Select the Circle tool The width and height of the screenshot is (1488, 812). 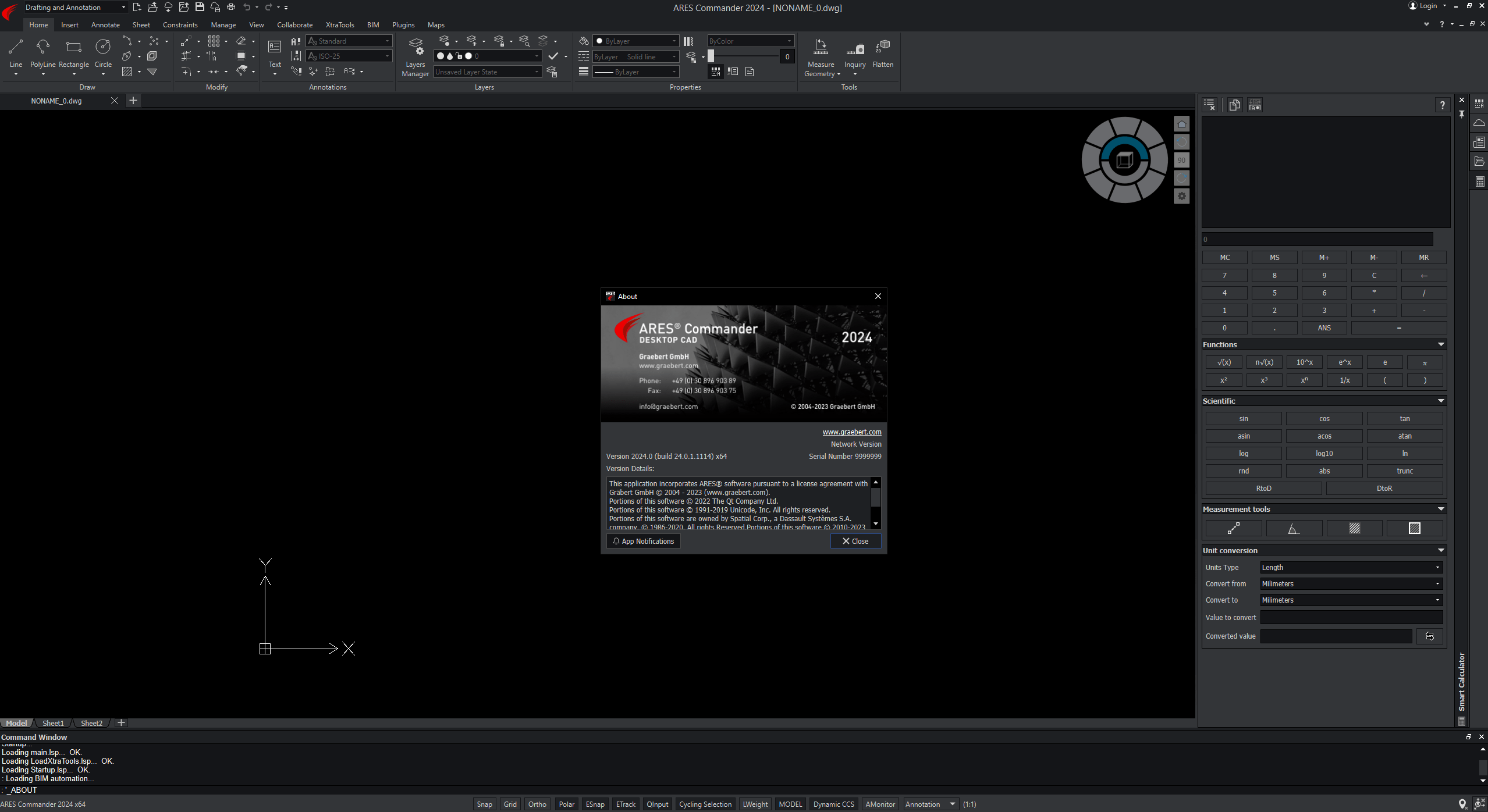pos(103,52)
